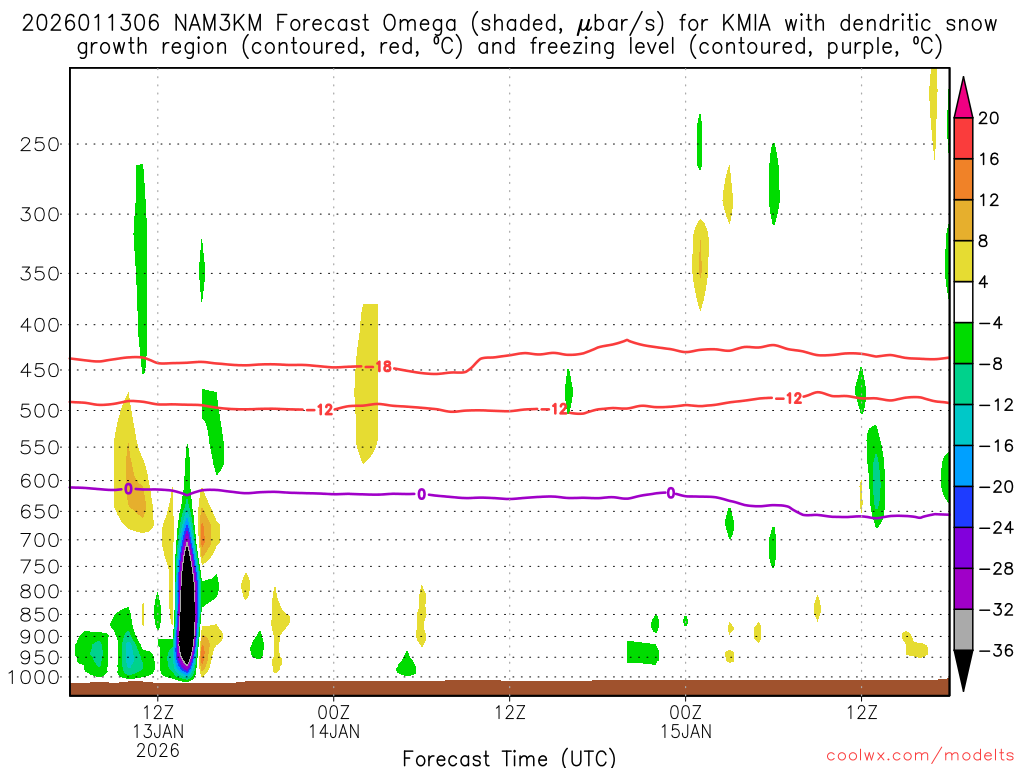Click the 750 pressure level label
The width and height of the screenshot is (1024, 768).
[40, 567]
